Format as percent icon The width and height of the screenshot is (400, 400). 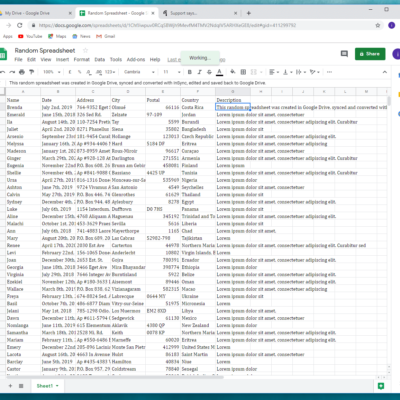(79, 72)
